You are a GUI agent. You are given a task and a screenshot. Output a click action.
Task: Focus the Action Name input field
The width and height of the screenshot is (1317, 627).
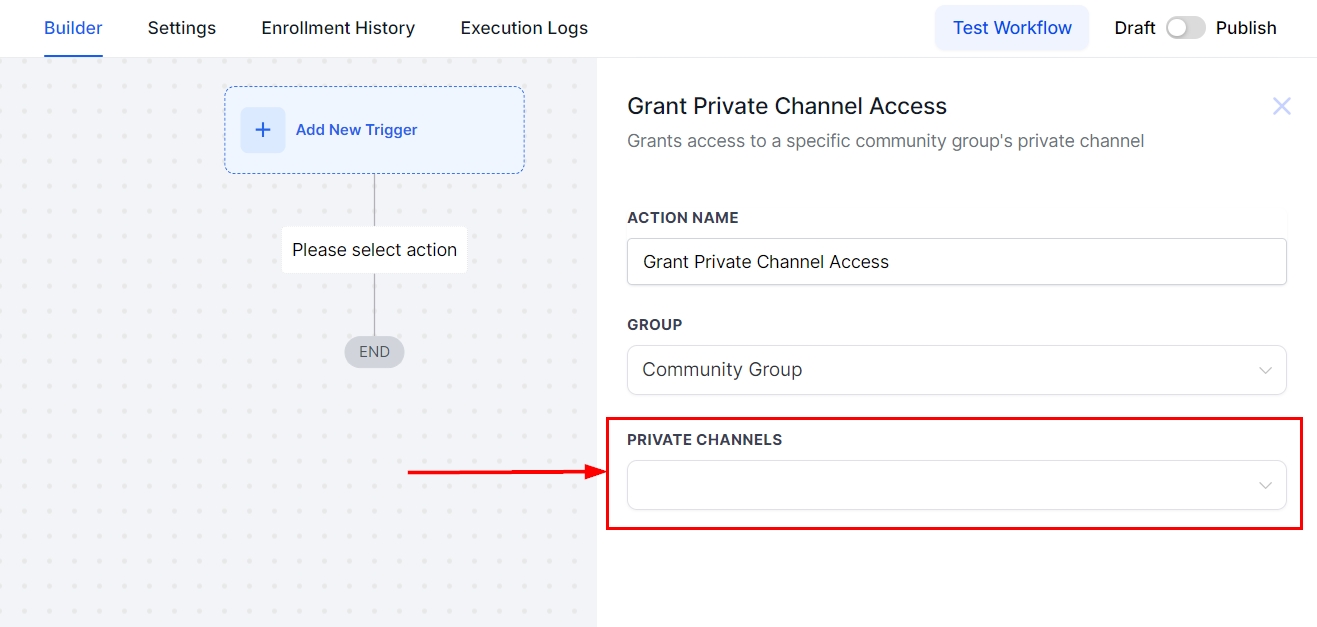tap(956, 262)
